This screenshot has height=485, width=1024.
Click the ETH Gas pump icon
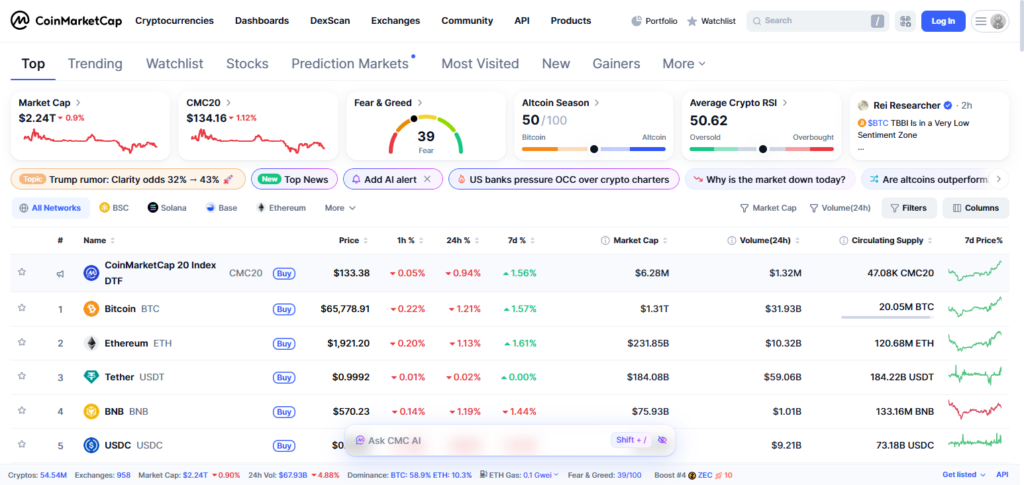(x=483, y=475)
